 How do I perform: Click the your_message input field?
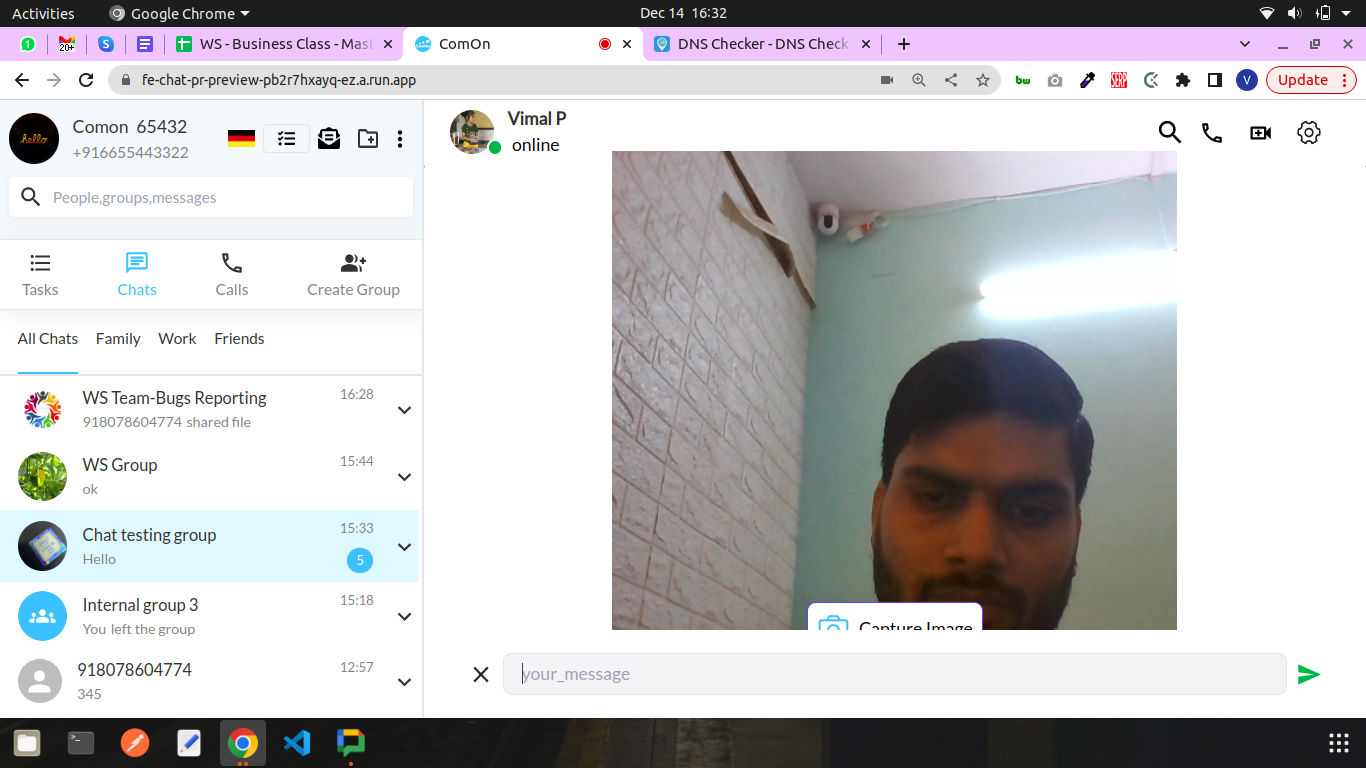(x=893, y=674)
